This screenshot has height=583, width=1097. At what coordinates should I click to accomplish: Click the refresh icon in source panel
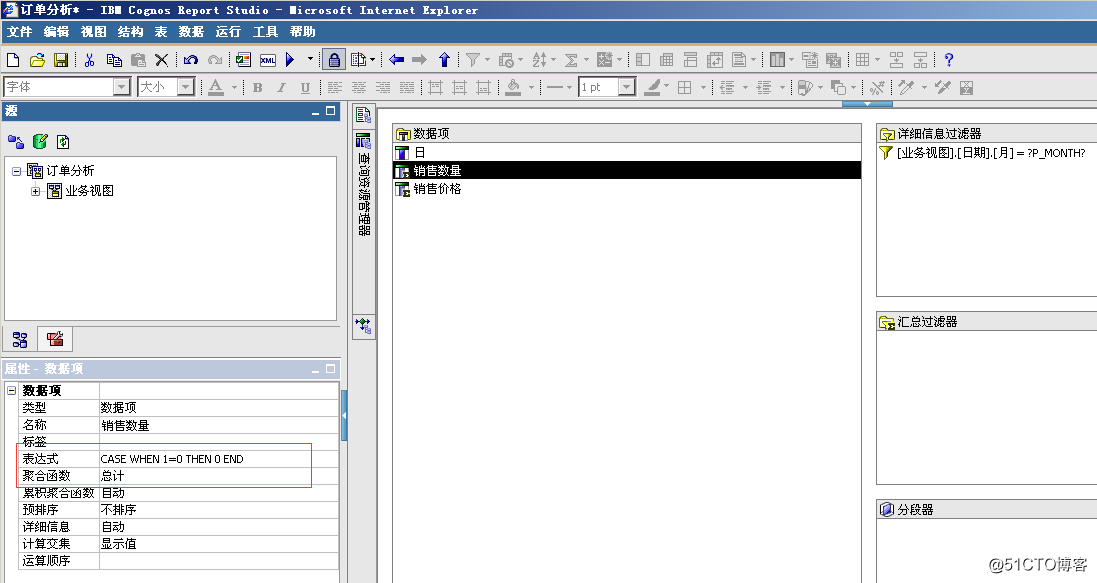tap(63, 142)
